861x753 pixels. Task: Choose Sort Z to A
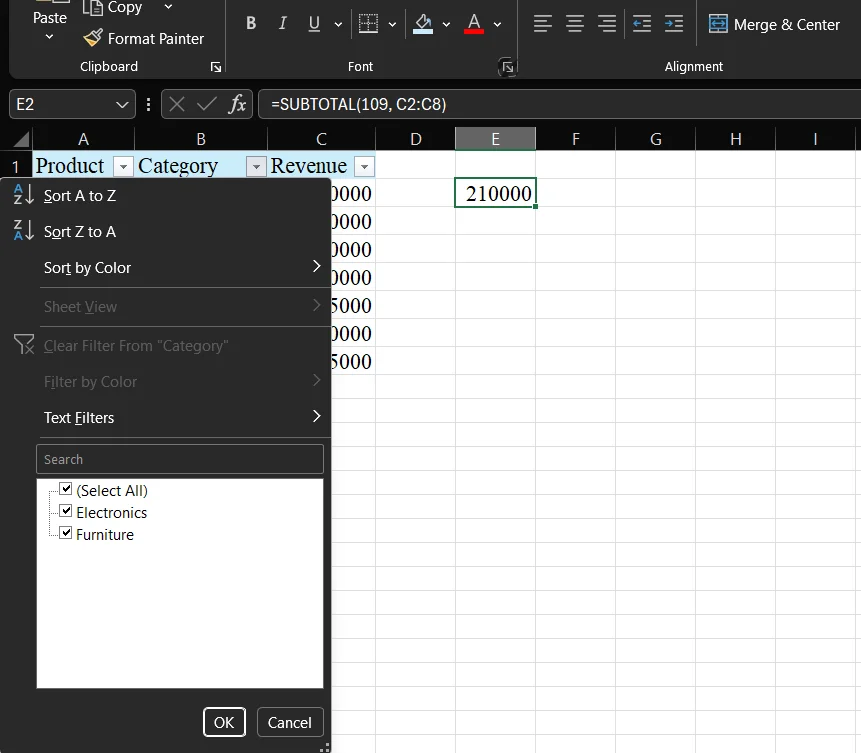(x=165, y=232)
